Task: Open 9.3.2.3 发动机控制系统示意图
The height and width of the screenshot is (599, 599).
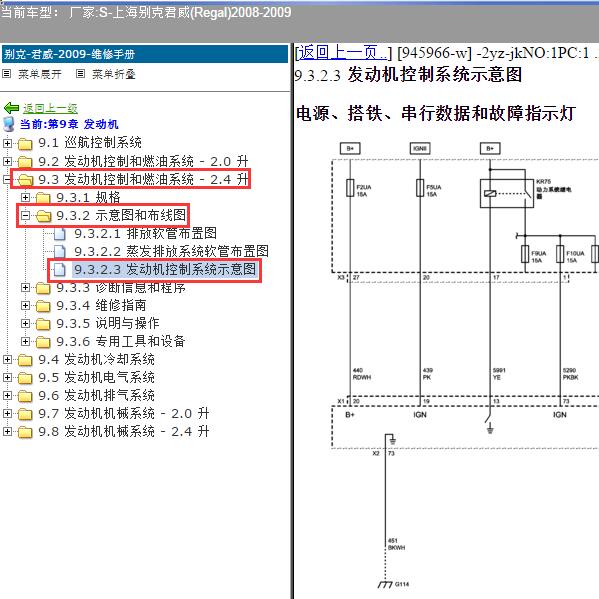Action: [x=165, y=269]
